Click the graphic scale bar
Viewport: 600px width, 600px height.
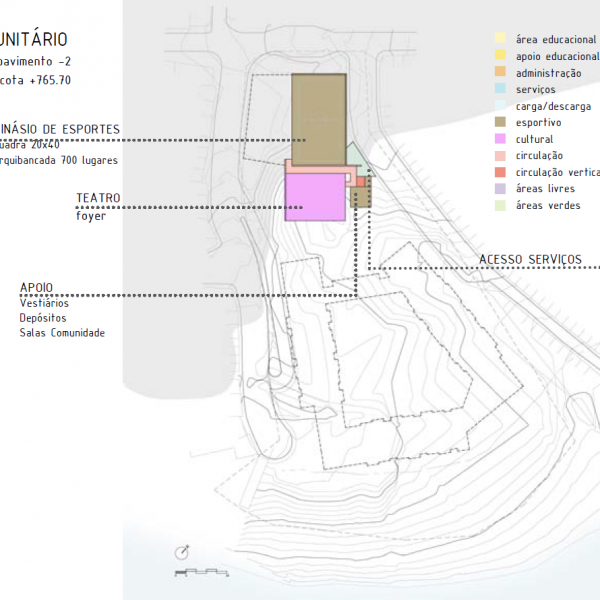pos(202,572)
